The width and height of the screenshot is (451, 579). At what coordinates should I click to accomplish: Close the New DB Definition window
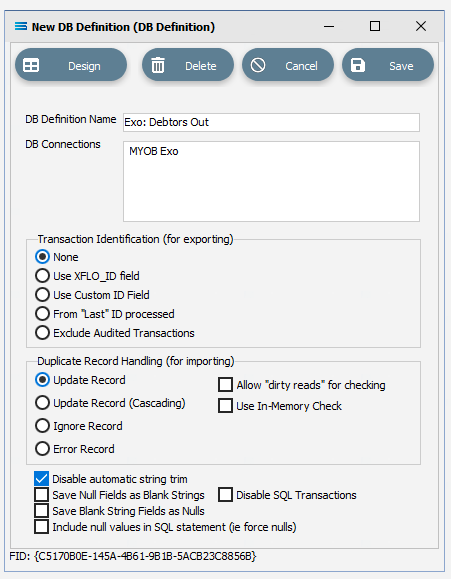(x=421, y=26)
